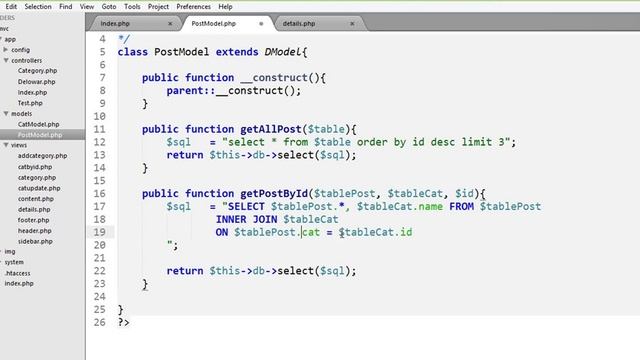640x360 pixels.
Task: Select the models folder
Action: pyautogui.click(x=21, y=113)
